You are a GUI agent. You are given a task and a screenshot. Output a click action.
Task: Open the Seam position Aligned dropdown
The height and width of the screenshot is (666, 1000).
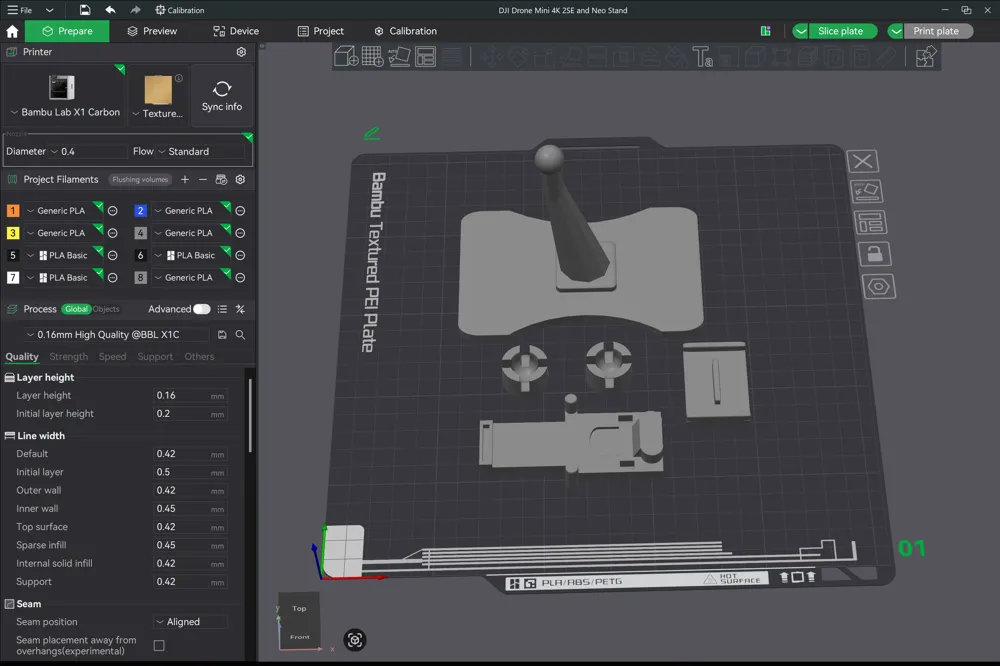pos(190,621)
